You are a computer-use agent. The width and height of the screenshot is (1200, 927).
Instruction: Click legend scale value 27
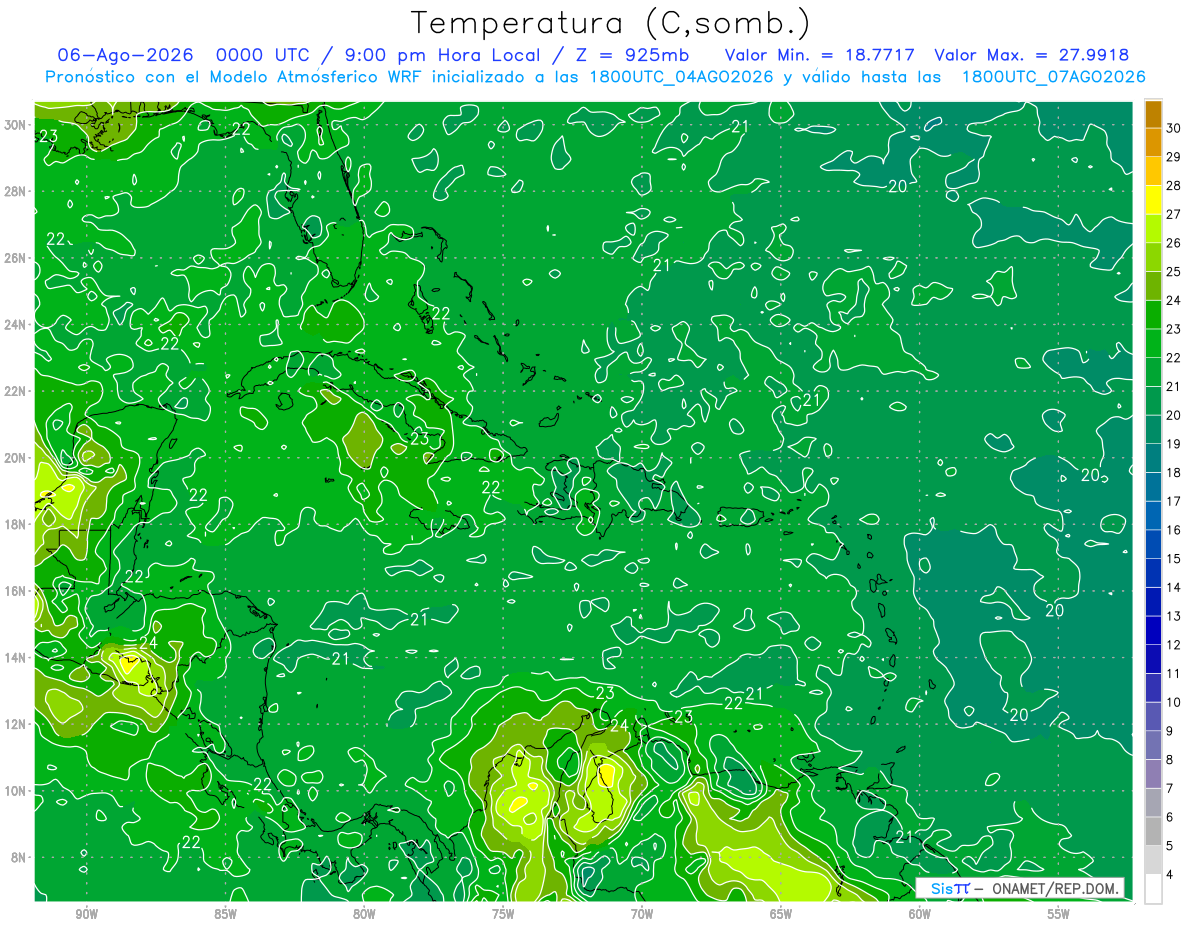pos(1173,214)
